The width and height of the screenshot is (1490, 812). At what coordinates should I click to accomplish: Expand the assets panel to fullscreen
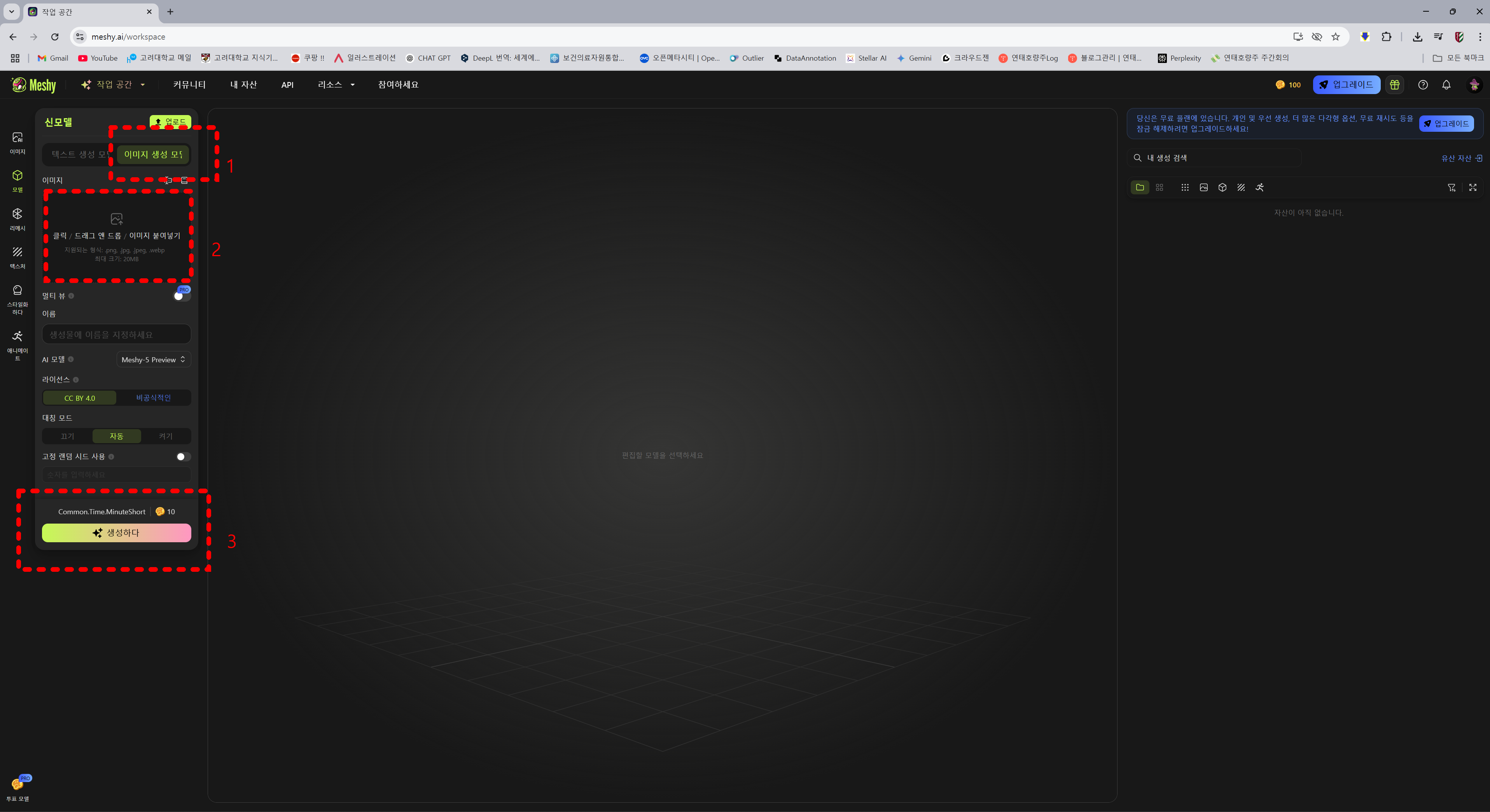[1473, 187]
